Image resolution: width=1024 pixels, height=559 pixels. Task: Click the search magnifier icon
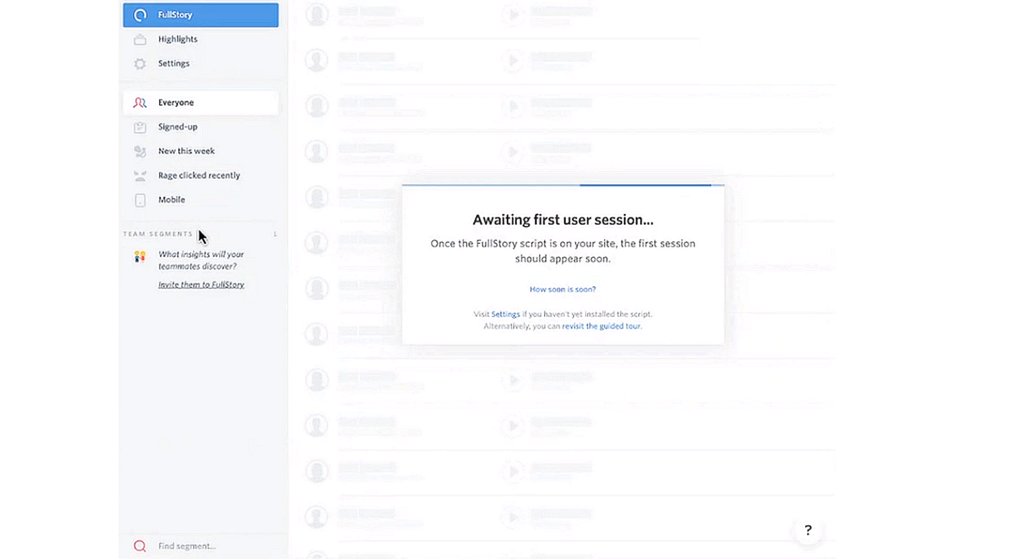click(140, 546)
